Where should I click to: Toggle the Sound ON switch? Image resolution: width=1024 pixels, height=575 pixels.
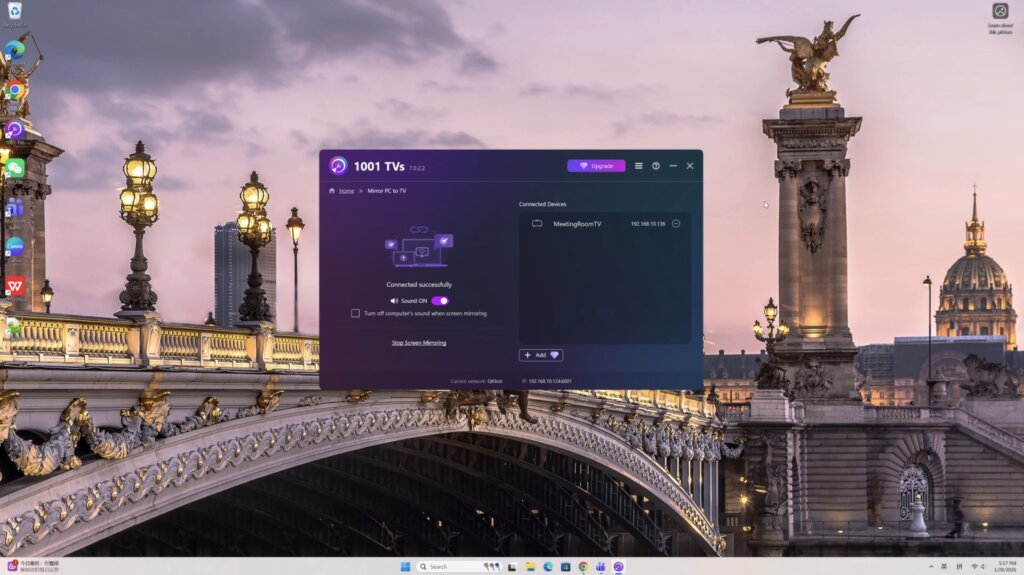tap(440, 300)
